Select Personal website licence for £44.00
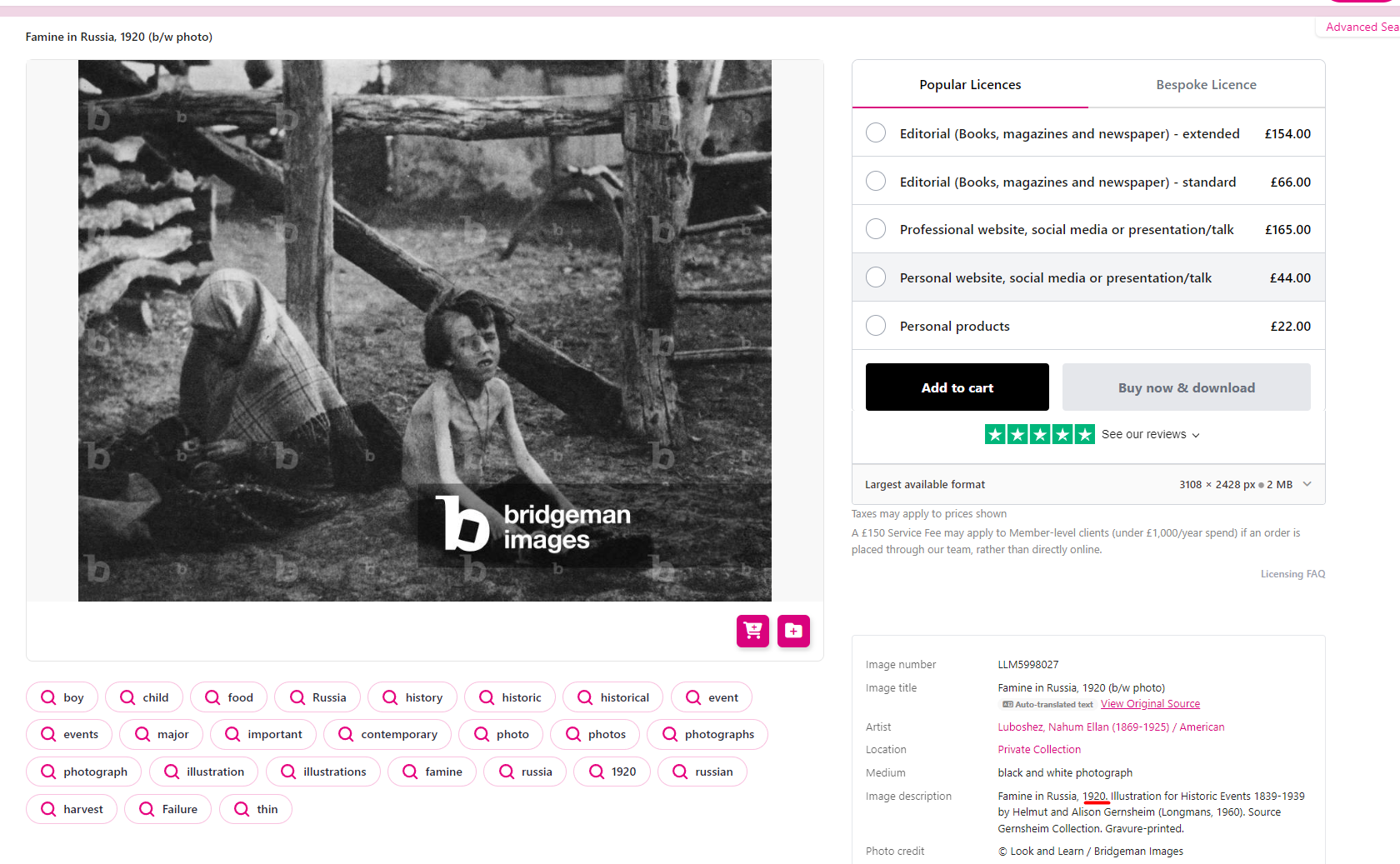The image size is (1400, 864). point(1088,277)
